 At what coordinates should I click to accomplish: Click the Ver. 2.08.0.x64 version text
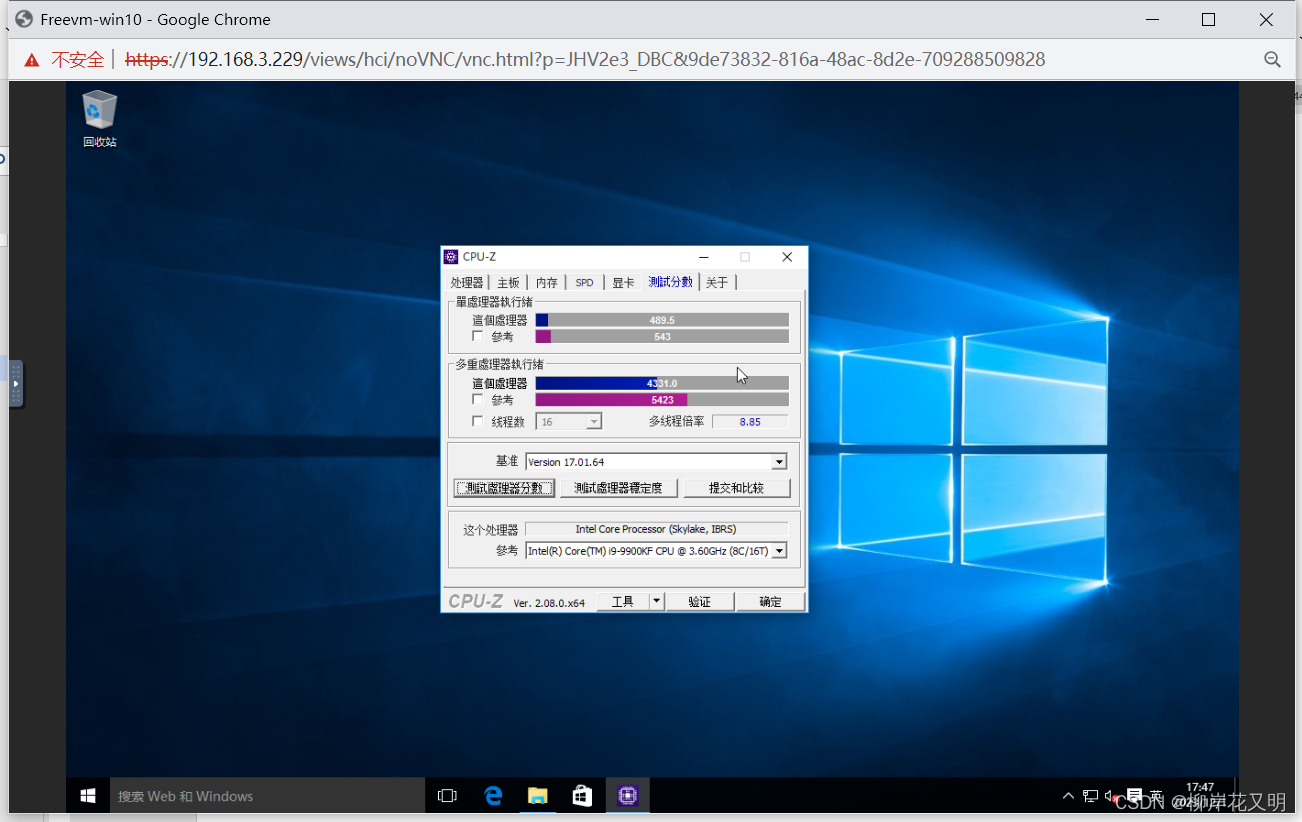(549, 603)
